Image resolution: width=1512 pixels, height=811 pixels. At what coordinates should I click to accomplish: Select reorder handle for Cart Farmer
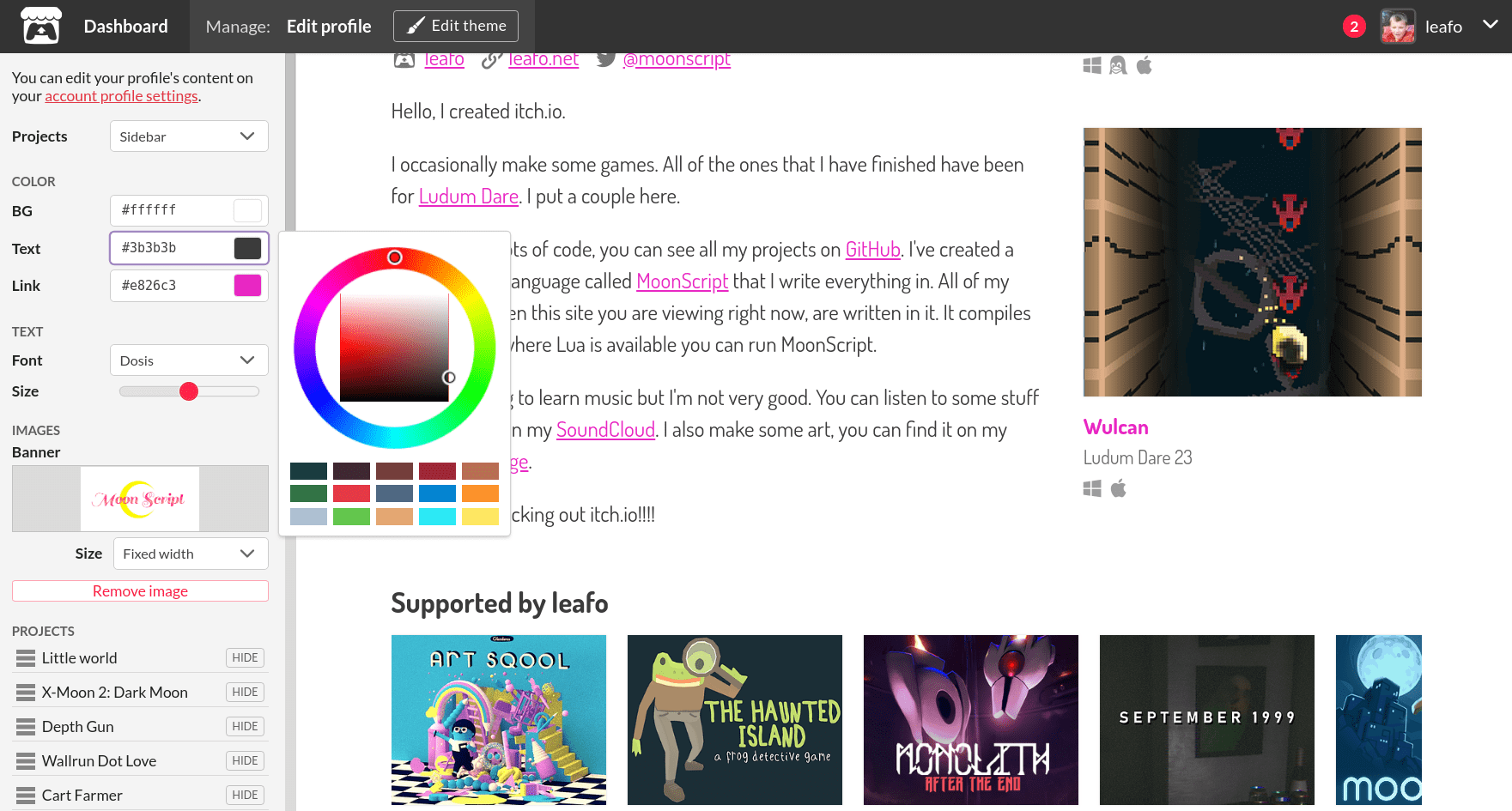point(26,796)
